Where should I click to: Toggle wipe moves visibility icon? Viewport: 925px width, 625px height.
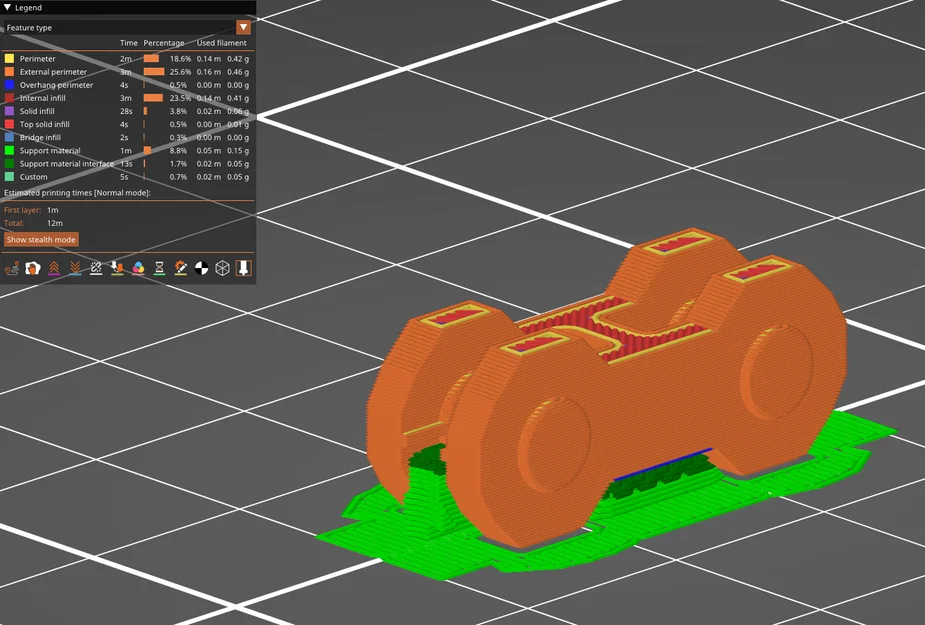click(32, 269)
